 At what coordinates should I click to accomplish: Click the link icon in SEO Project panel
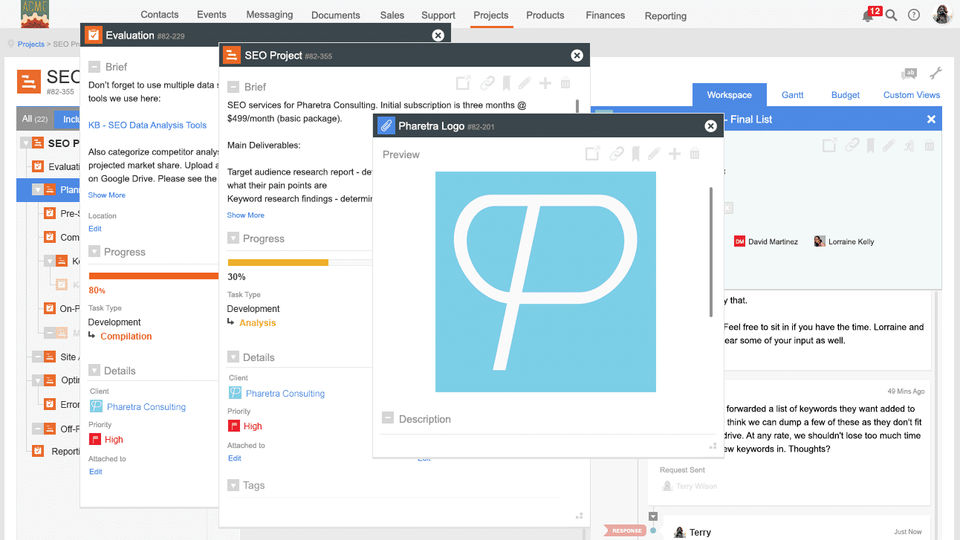[487, 83]
